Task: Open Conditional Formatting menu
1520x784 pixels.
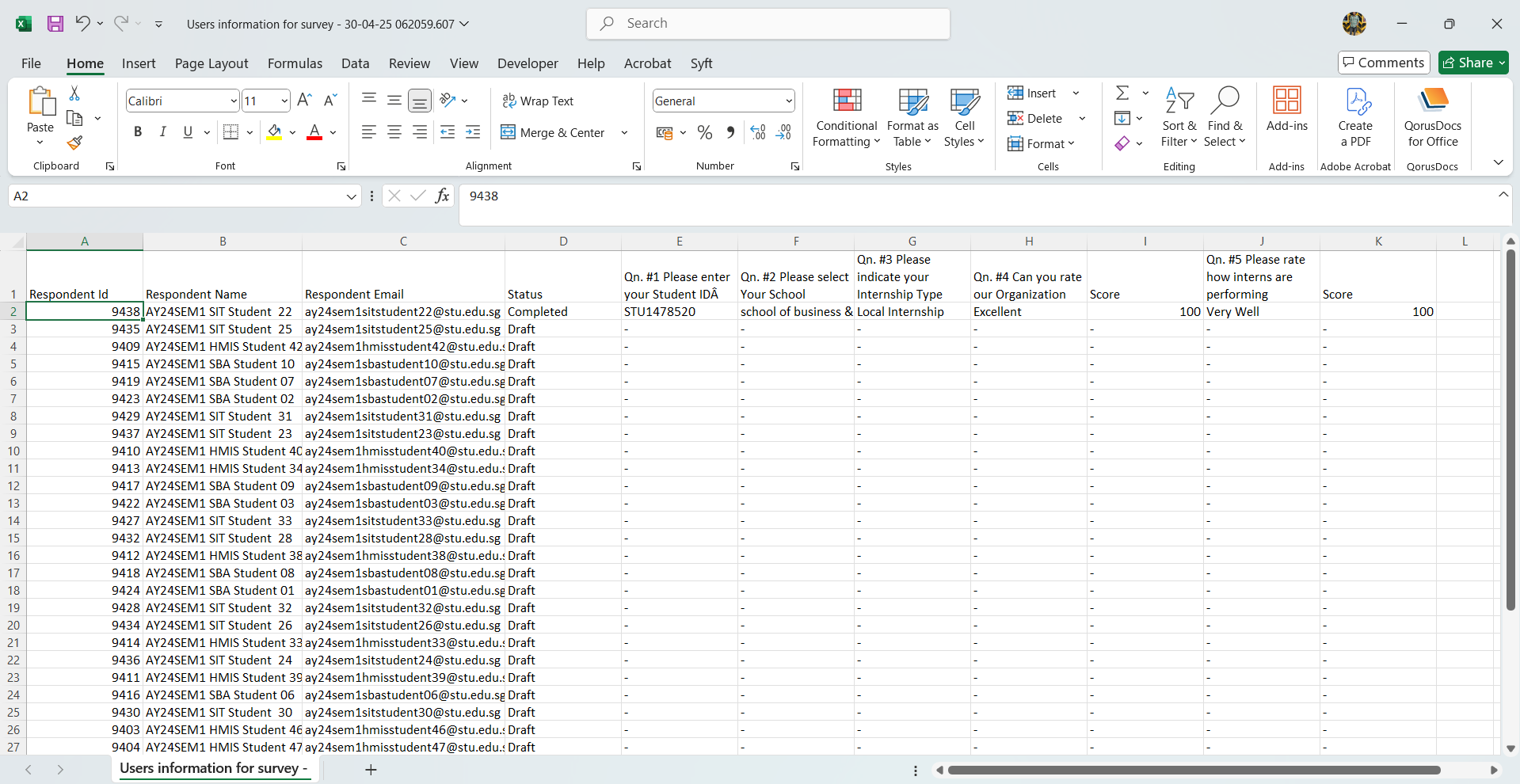Action: (x=846, y=119)
